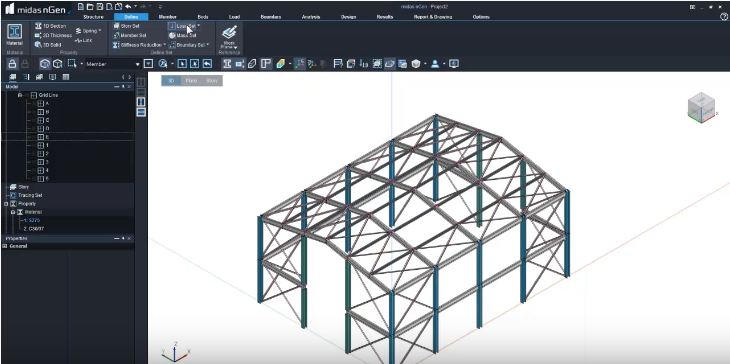
Task: Click the first panel tab icon above Model
Action: click(13, 77)
